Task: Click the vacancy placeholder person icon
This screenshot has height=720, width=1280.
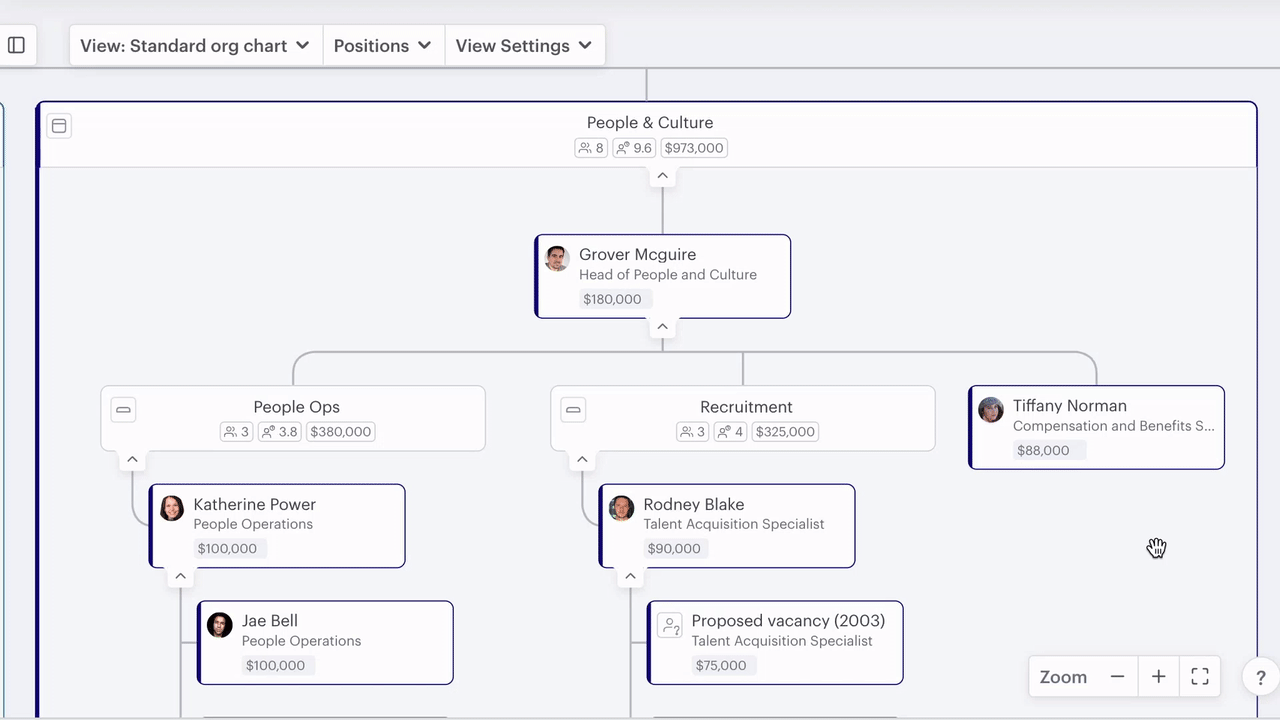Action: click(670, 624)
